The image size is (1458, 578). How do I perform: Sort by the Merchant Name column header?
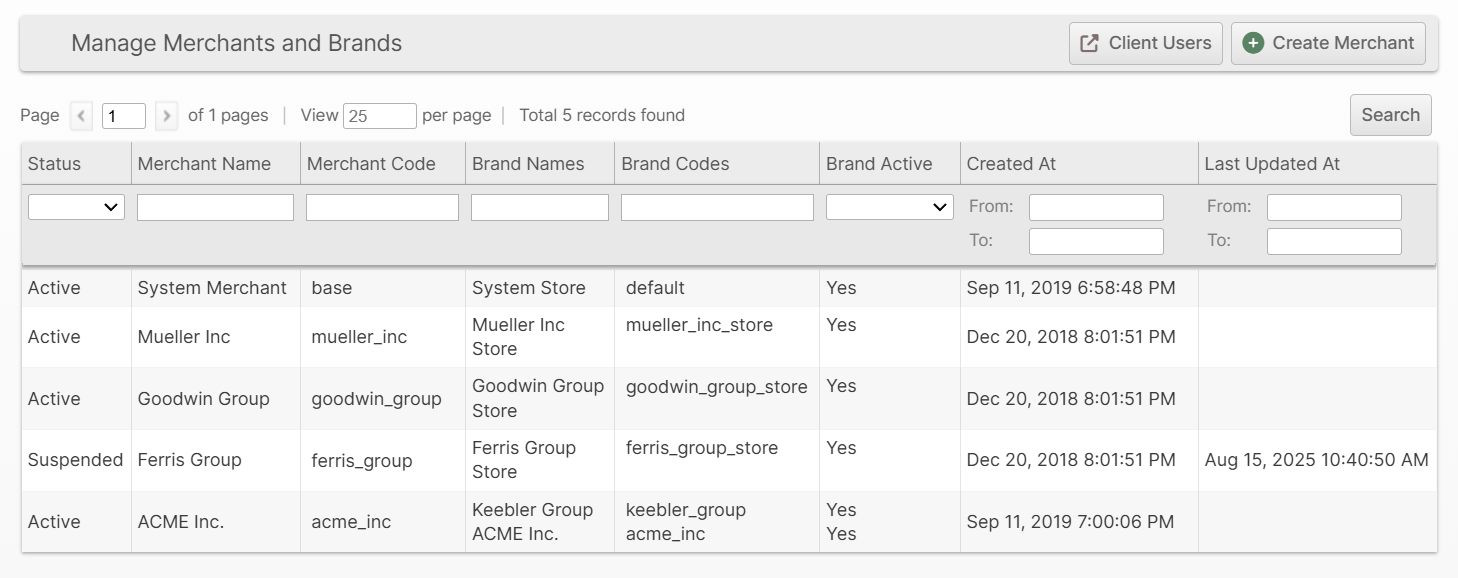(204, 164)
